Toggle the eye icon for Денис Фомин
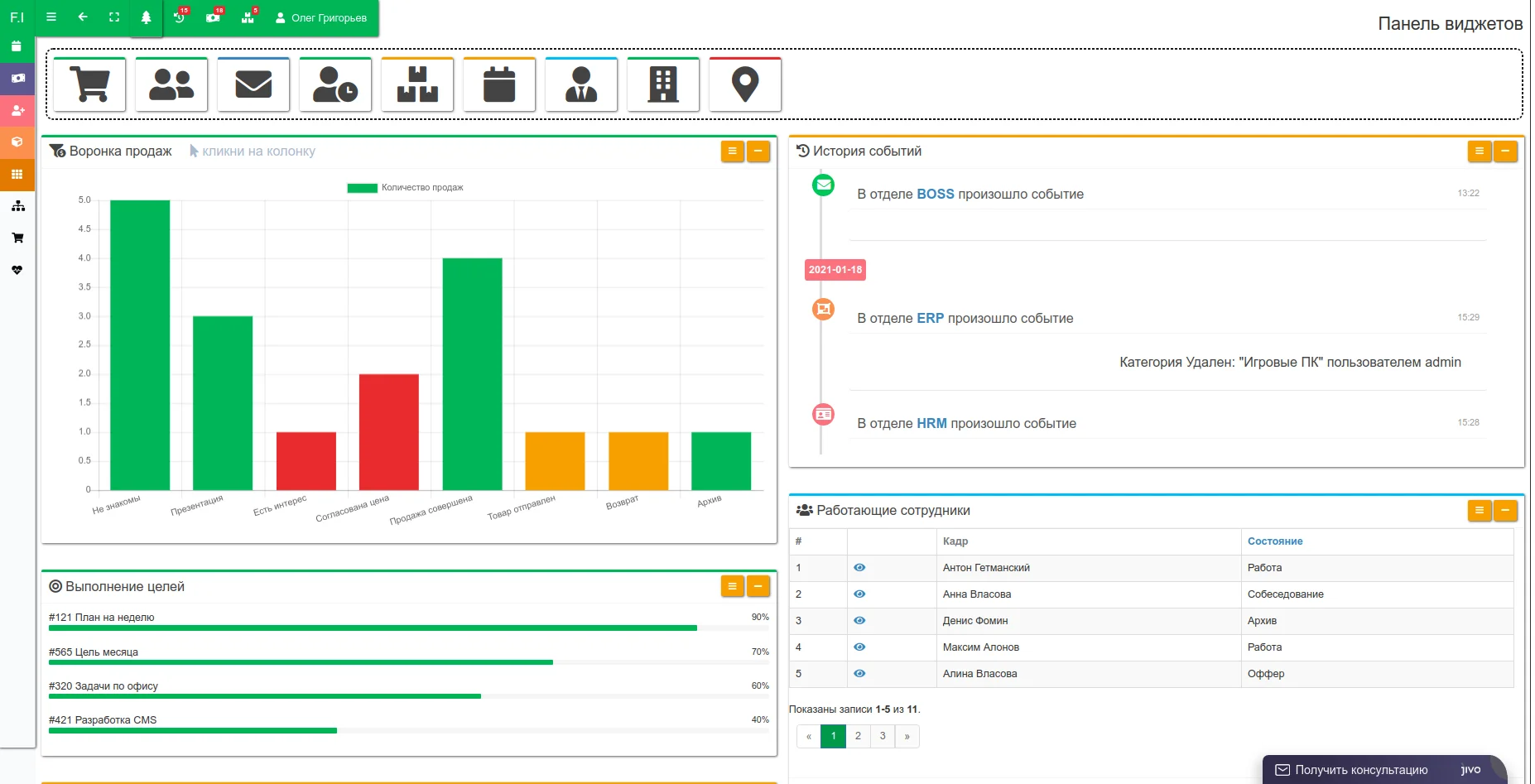The height and width of the screenshot is (784, 1535). (859, 620)
